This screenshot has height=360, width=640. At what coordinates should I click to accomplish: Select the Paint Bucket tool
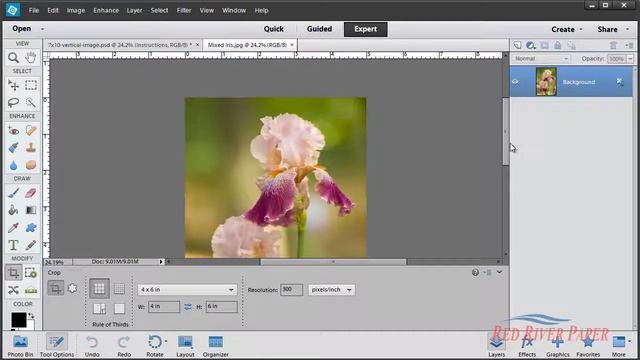click(13, 210)
